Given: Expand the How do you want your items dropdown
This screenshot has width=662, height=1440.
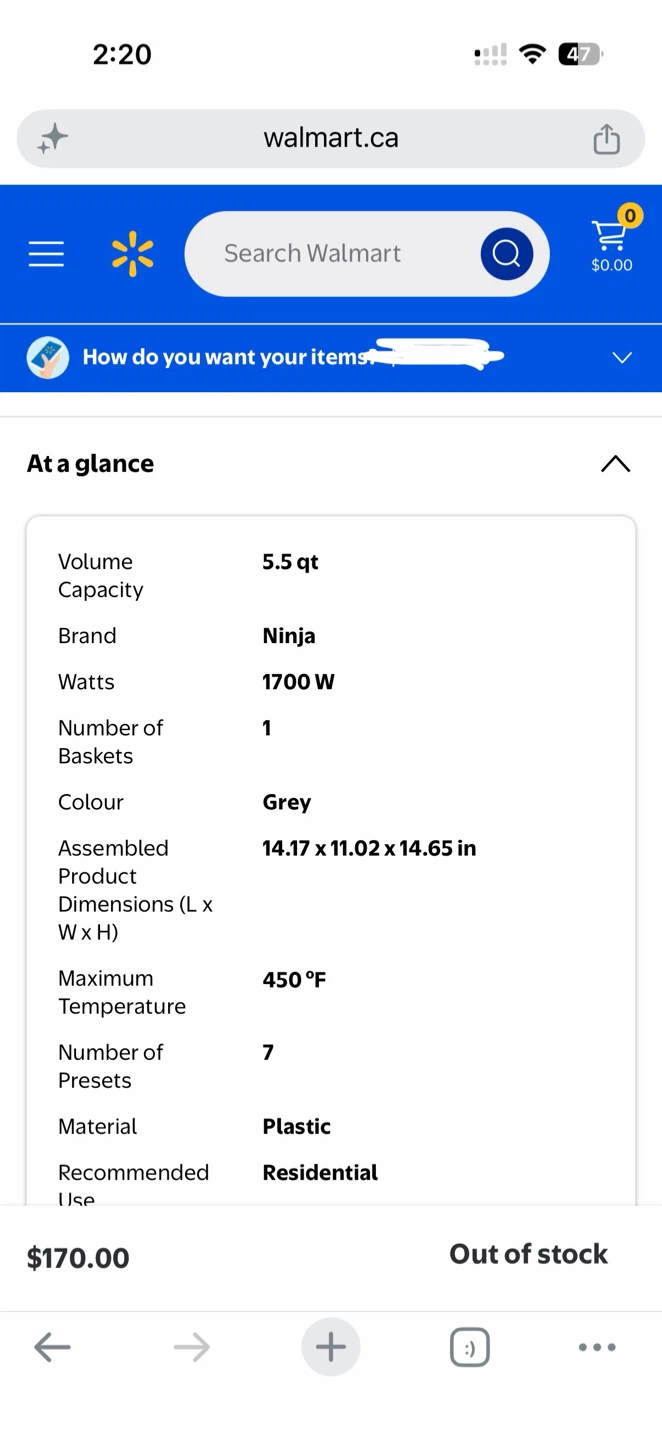Looking at the screenshot, I should click(622, 358).
